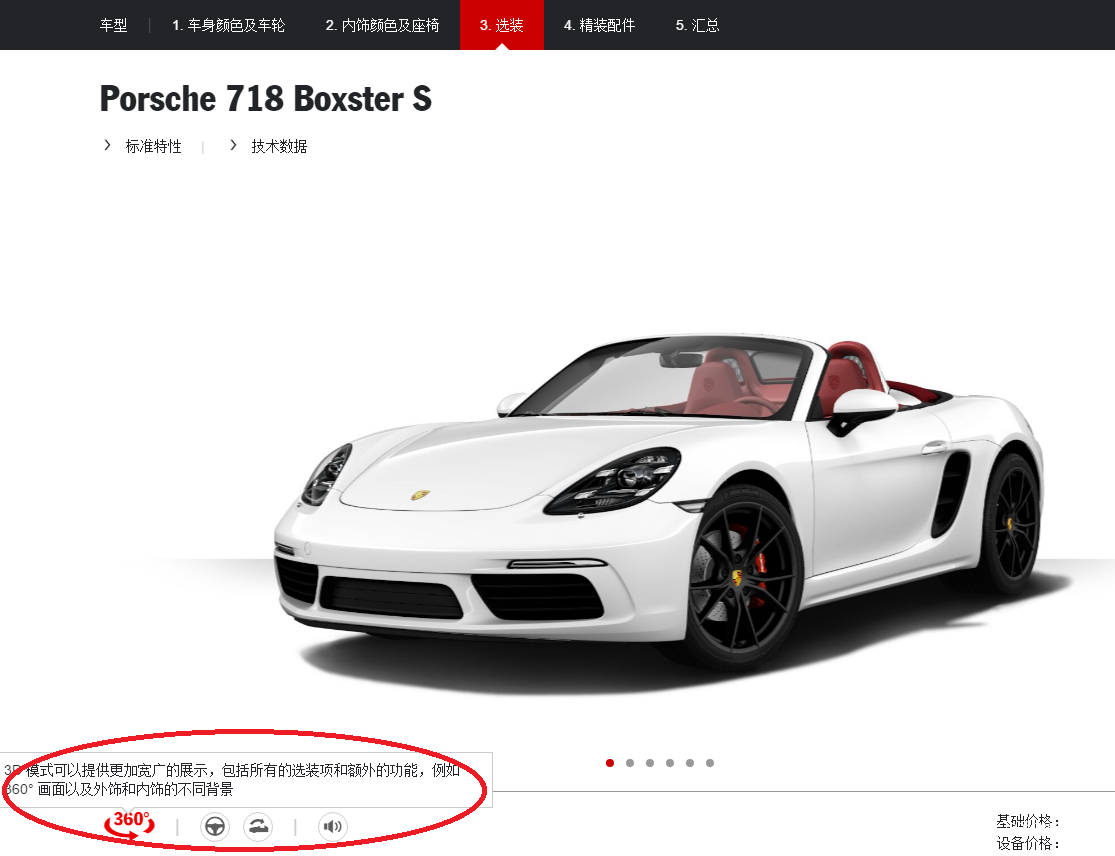The height and width of the screenshot is (856, 1115).
Task: Go to 2. 内饰颜色及座椅 step
Action: pyautogui.click(x=382, y=25)
